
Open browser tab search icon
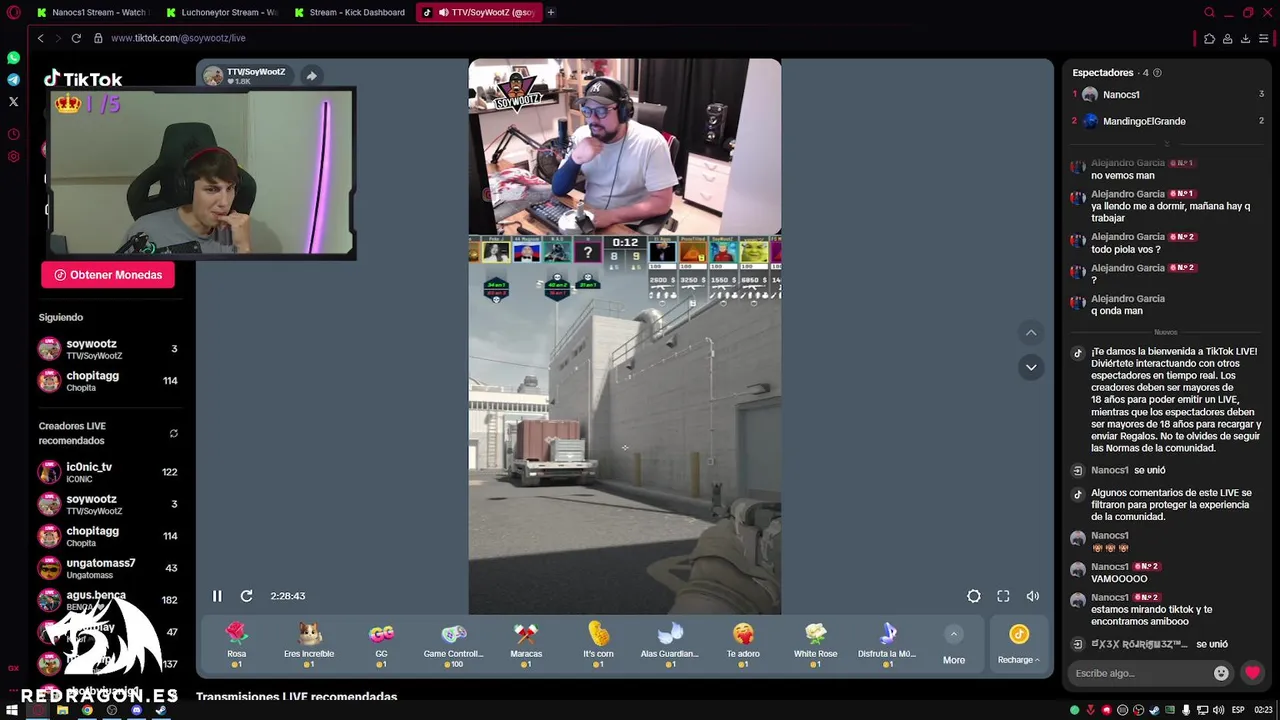click(1210, 12)
